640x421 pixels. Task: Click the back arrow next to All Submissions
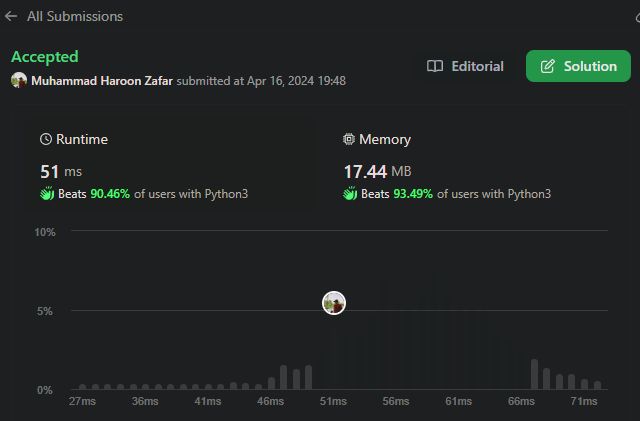coord(11,16)
